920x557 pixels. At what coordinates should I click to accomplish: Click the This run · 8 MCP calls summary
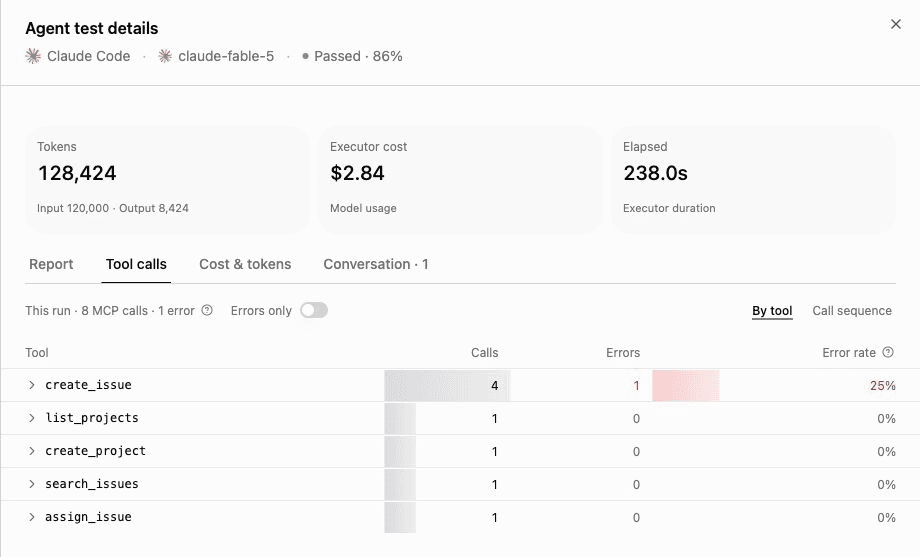click(110, 310)
